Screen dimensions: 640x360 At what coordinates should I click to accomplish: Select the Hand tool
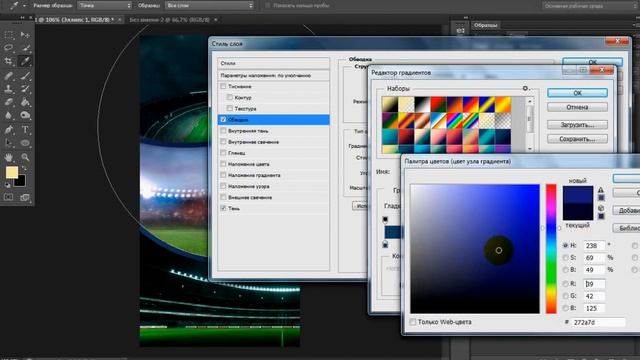coord(9,157)
